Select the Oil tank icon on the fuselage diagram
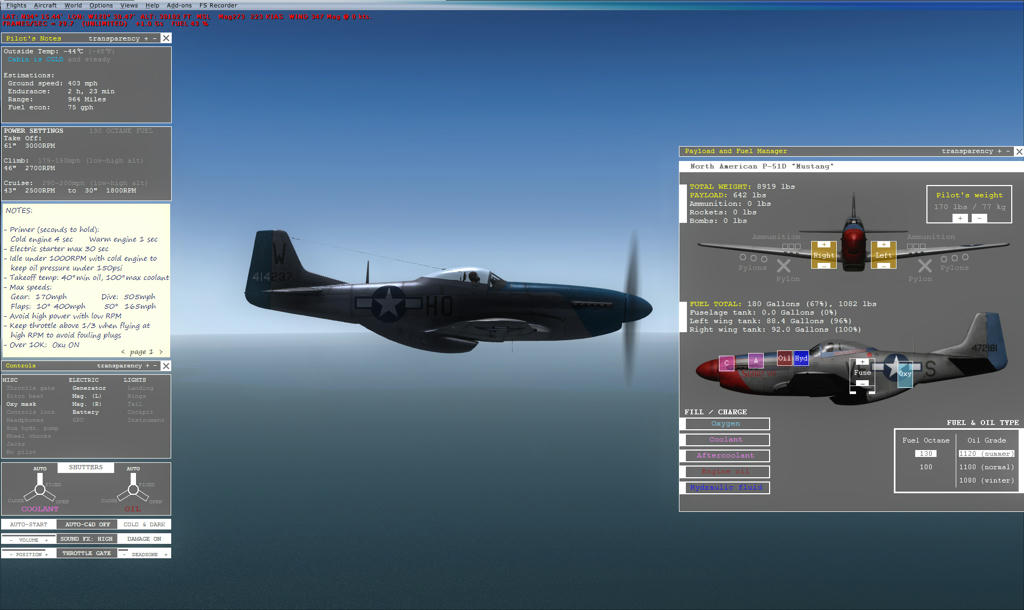1024x610 pixels. (784, 357)
